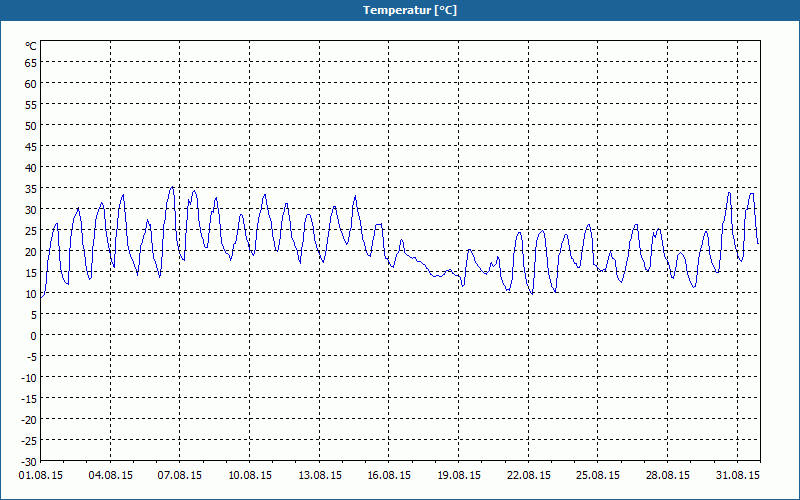Click the 25 y-axis label
The image size is (800, 500).
pyautogui.click(x=31, y=231)
